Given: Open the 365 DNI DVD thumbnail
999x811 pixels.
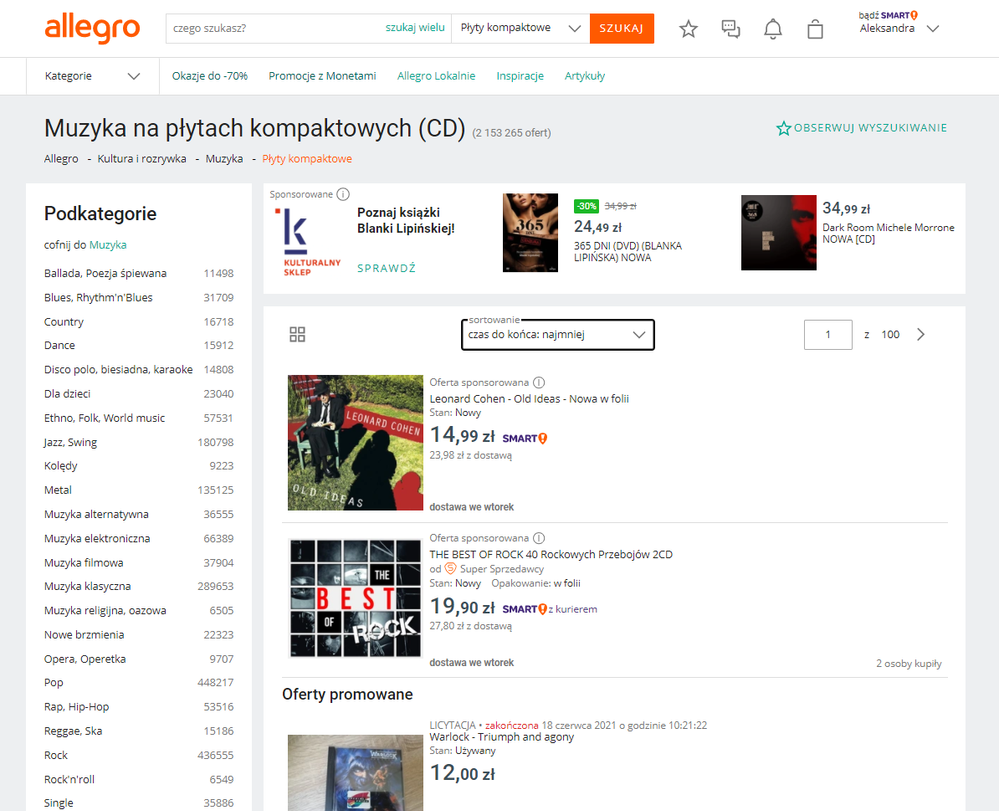Looking at the screenshot, I should point(530,233).
